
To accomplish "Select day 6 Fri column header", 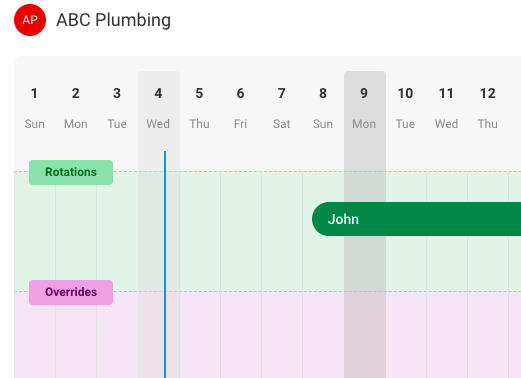I will [x=240, y=107].
